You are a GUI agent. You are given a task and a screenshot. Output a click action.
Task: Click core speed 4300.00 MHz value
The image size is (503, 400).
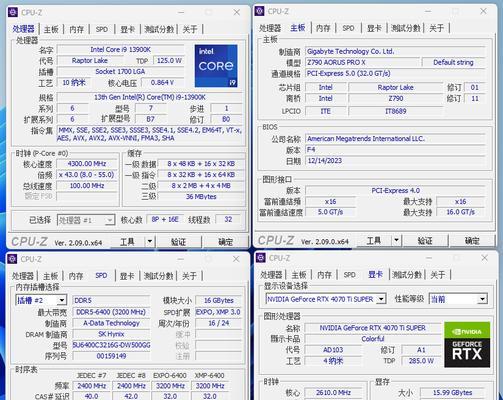pos(87,164)
